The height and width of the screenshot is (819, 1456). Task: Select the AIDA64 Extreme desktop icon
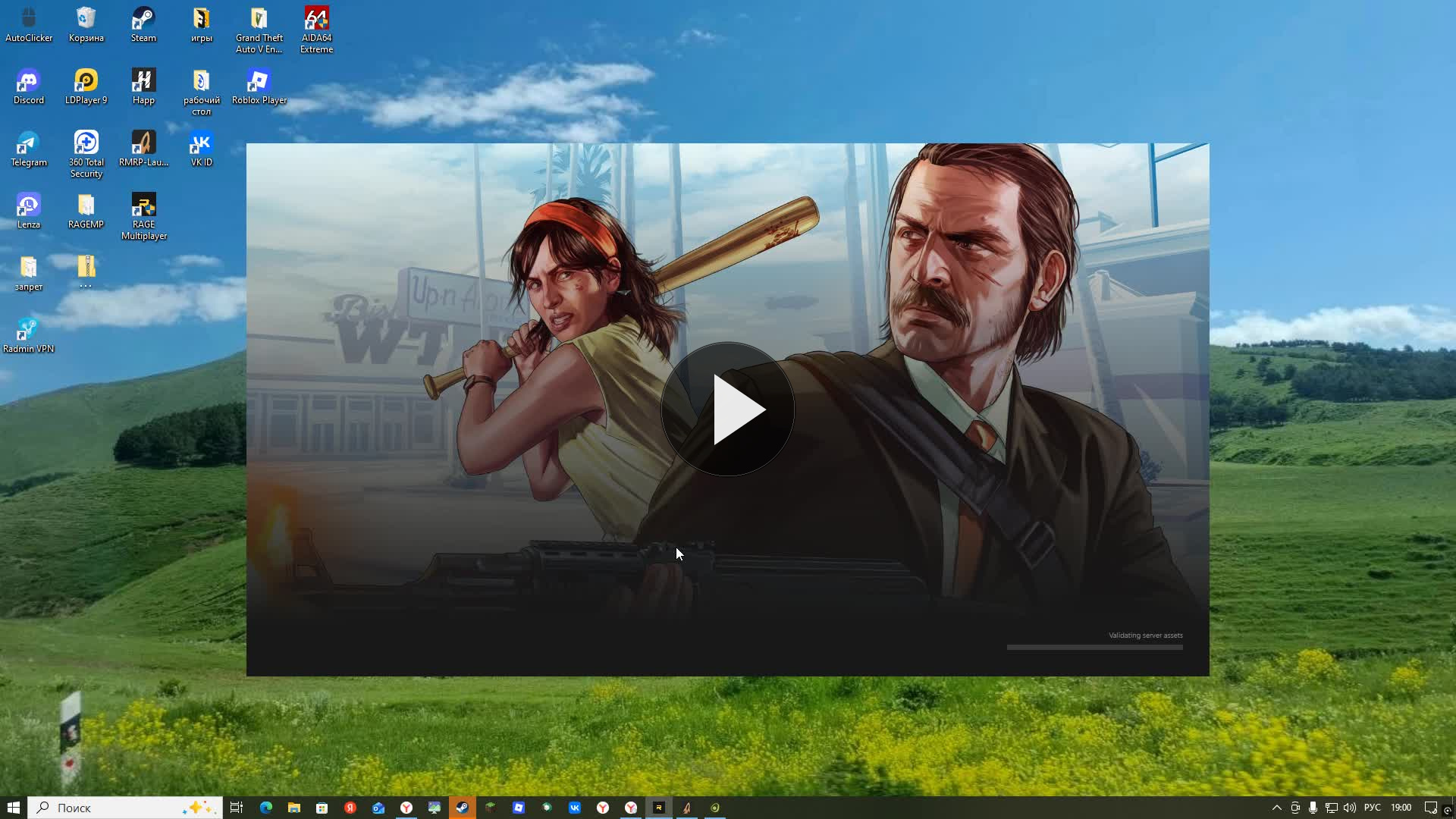(x=316, y=30)
